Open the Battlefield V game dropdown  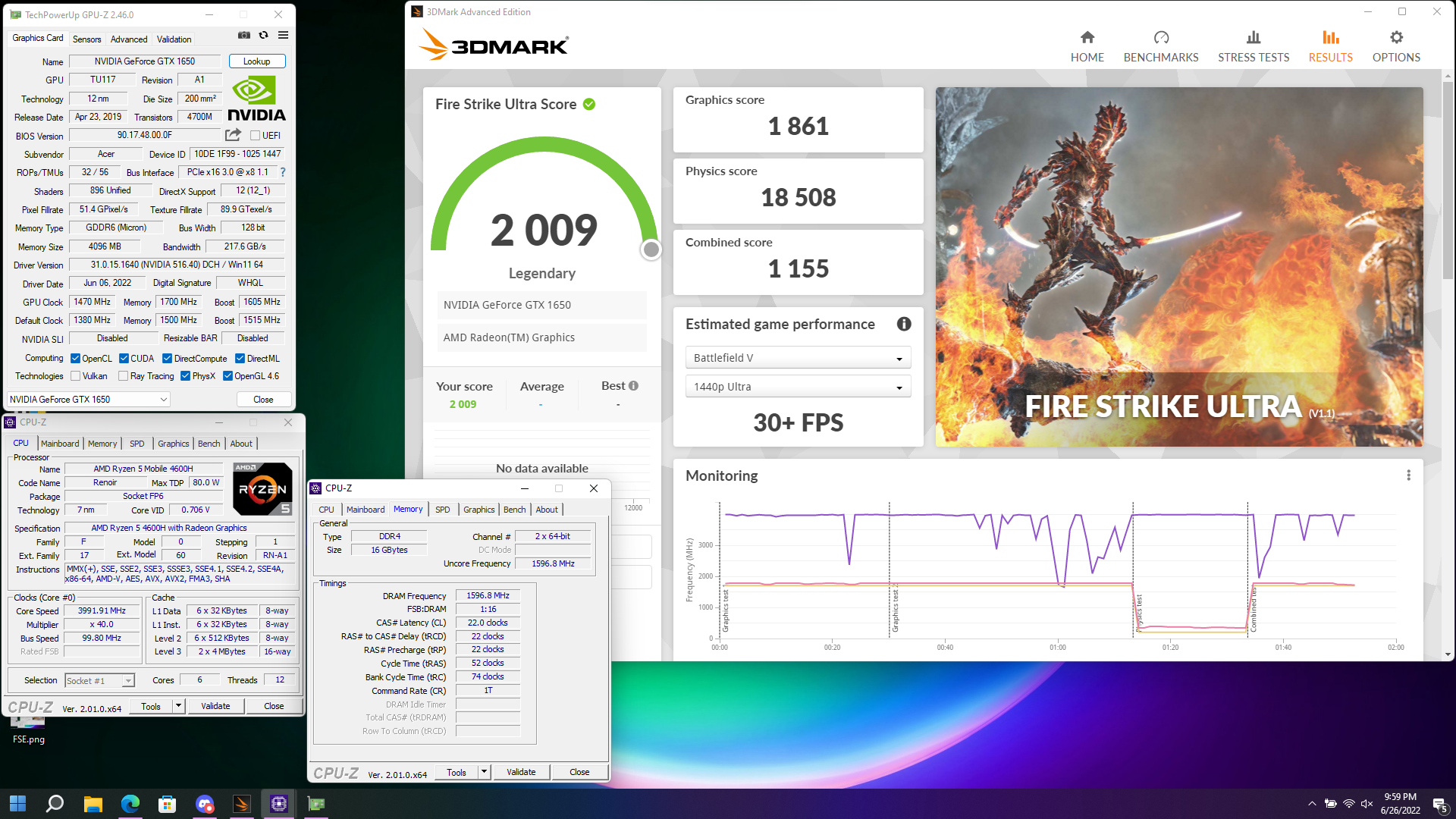(798, 358)
